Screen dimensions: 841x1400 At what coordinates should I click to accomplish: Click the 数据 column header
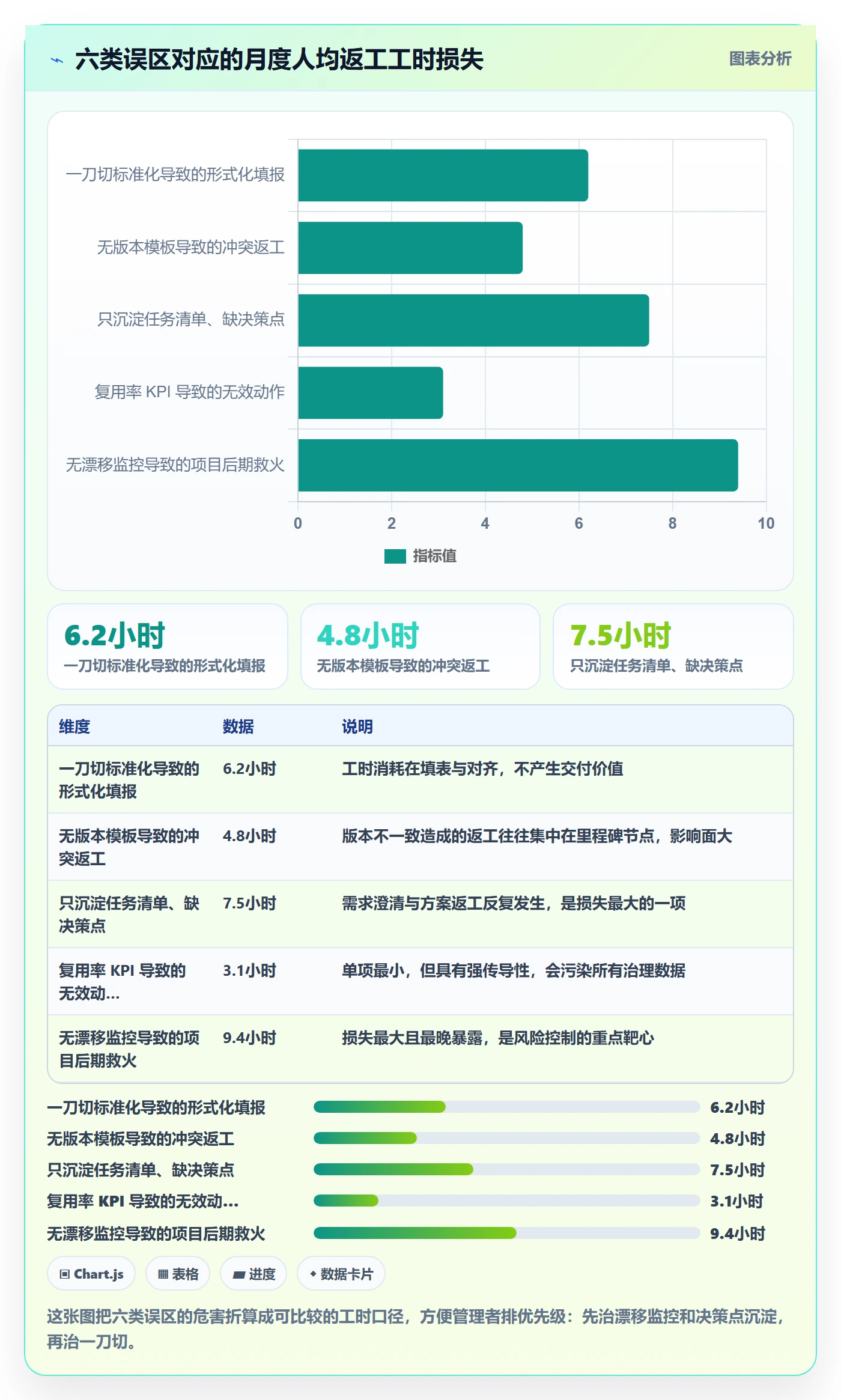tap(238, 726)
